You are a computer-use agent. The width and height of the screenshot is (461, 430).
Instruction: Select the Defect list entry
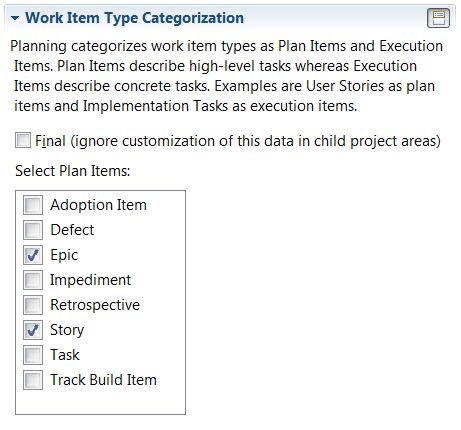(x=72, y=230)
